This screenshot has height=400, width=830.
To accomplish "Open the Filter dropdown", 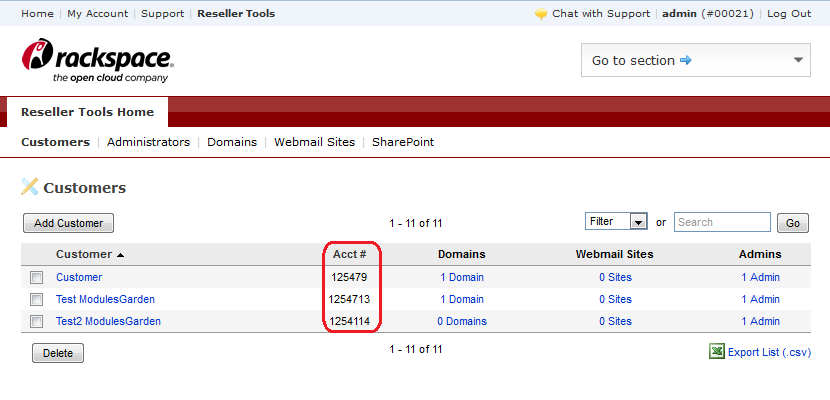I will point(616,222).
